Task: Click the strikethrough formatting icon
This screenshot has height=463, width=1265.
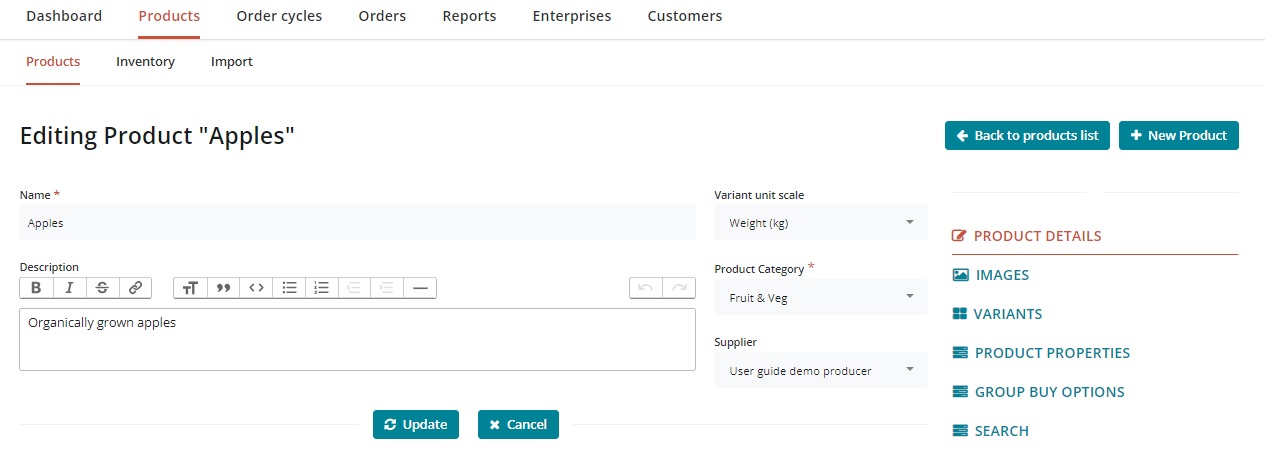Action: point(102,288)
